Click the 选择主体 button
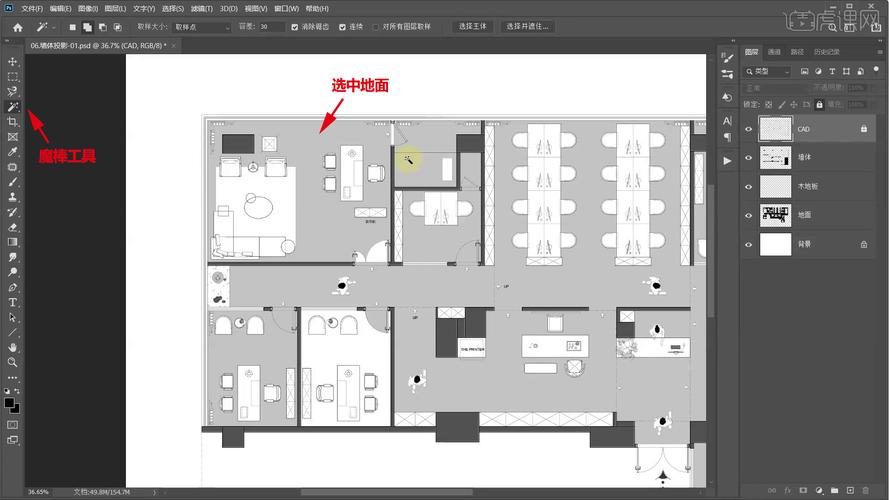 click(472, 27)
